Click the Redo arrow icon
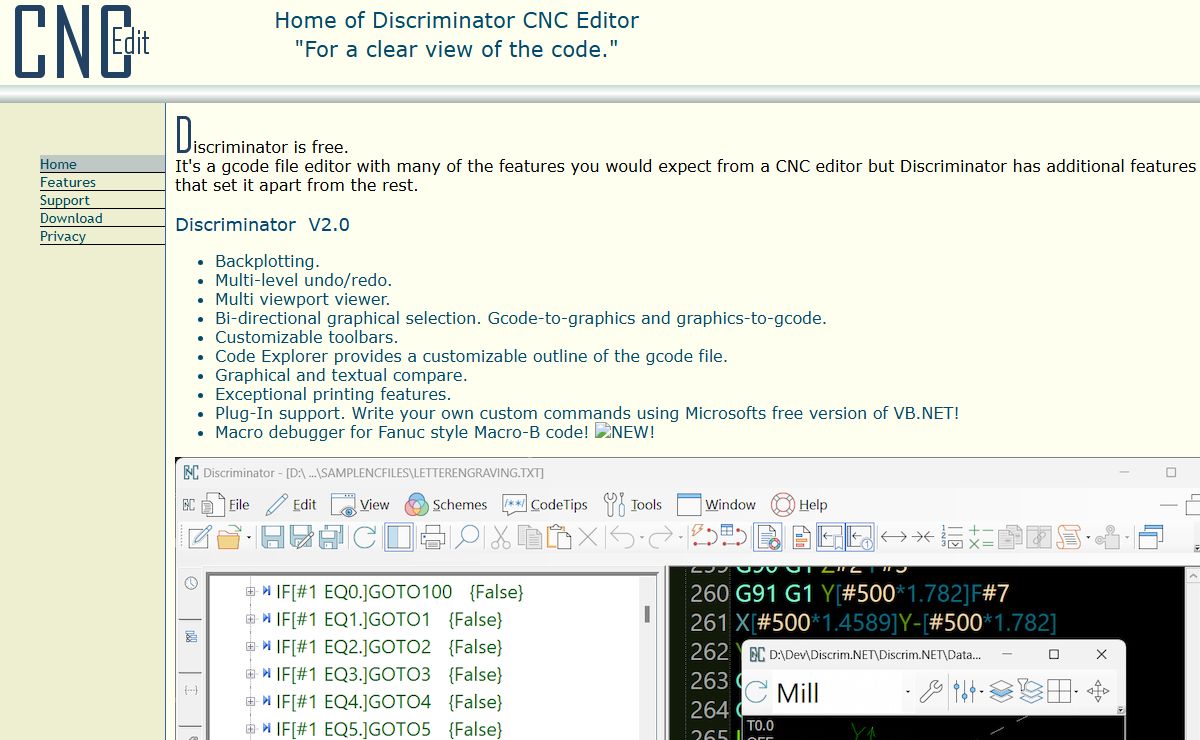The image size is (1200, 740). [660, 537]
